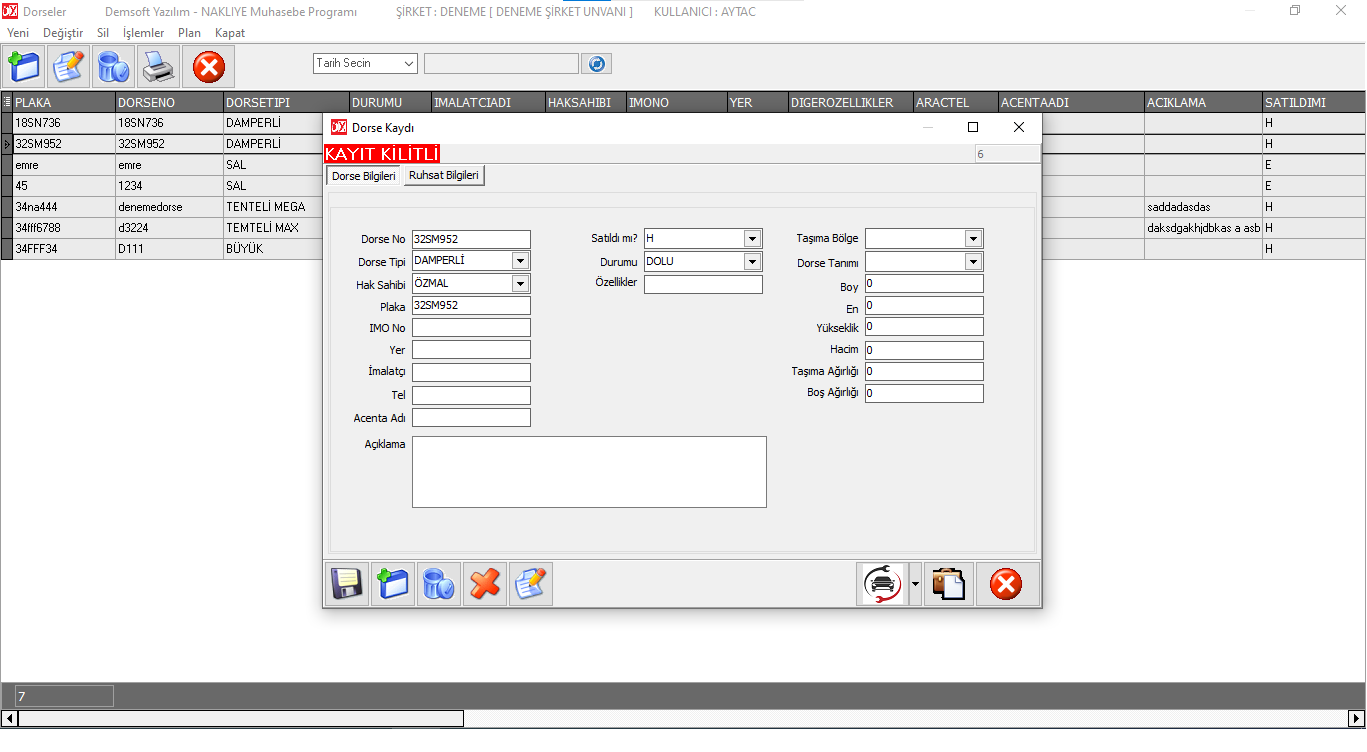Click the briefcase copy icon in dialog
Viewport: 1367px width, 752px height.
(948, 584)
